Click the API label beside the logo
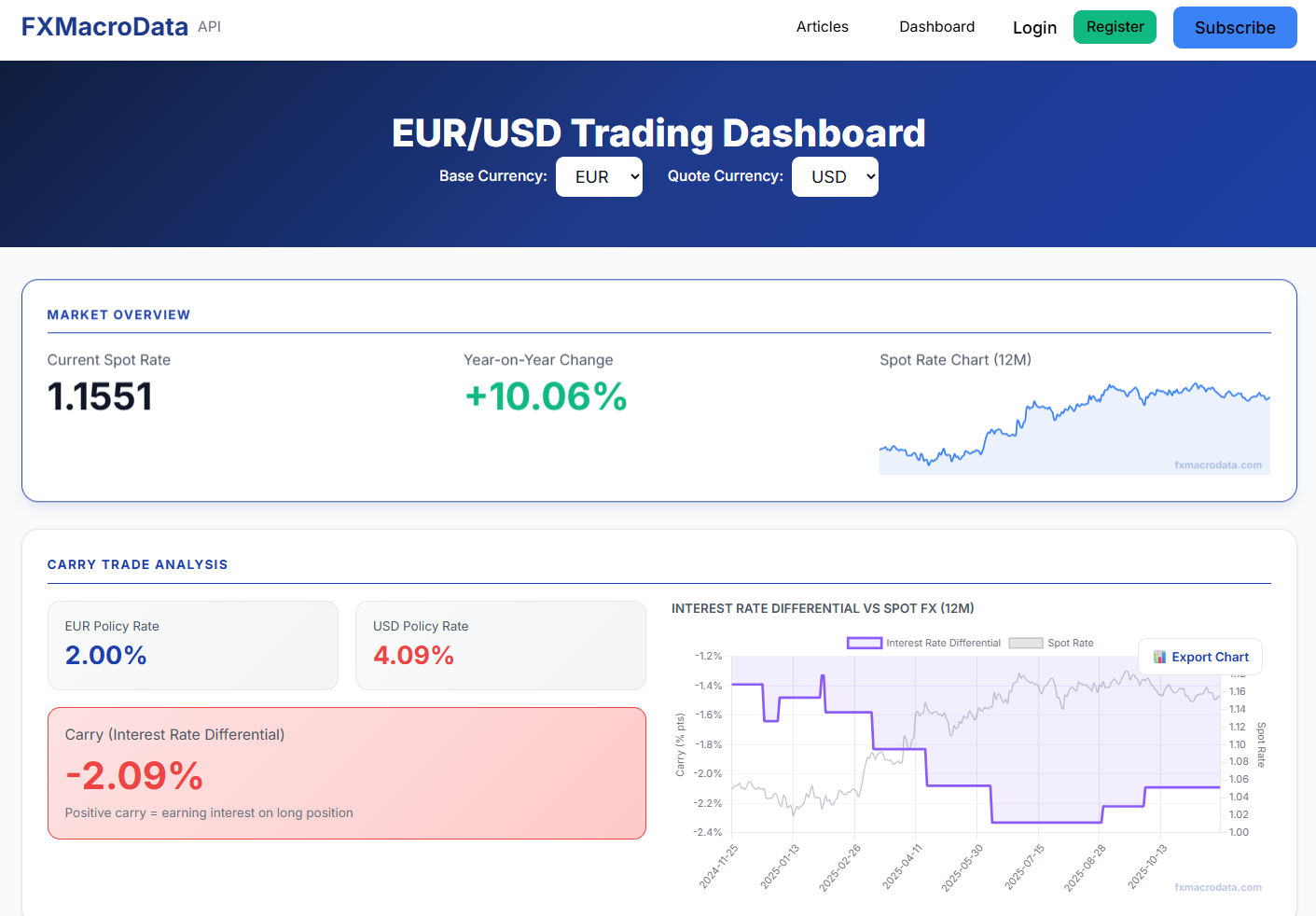Screen dimensions: 1316x916 [209, 26]
